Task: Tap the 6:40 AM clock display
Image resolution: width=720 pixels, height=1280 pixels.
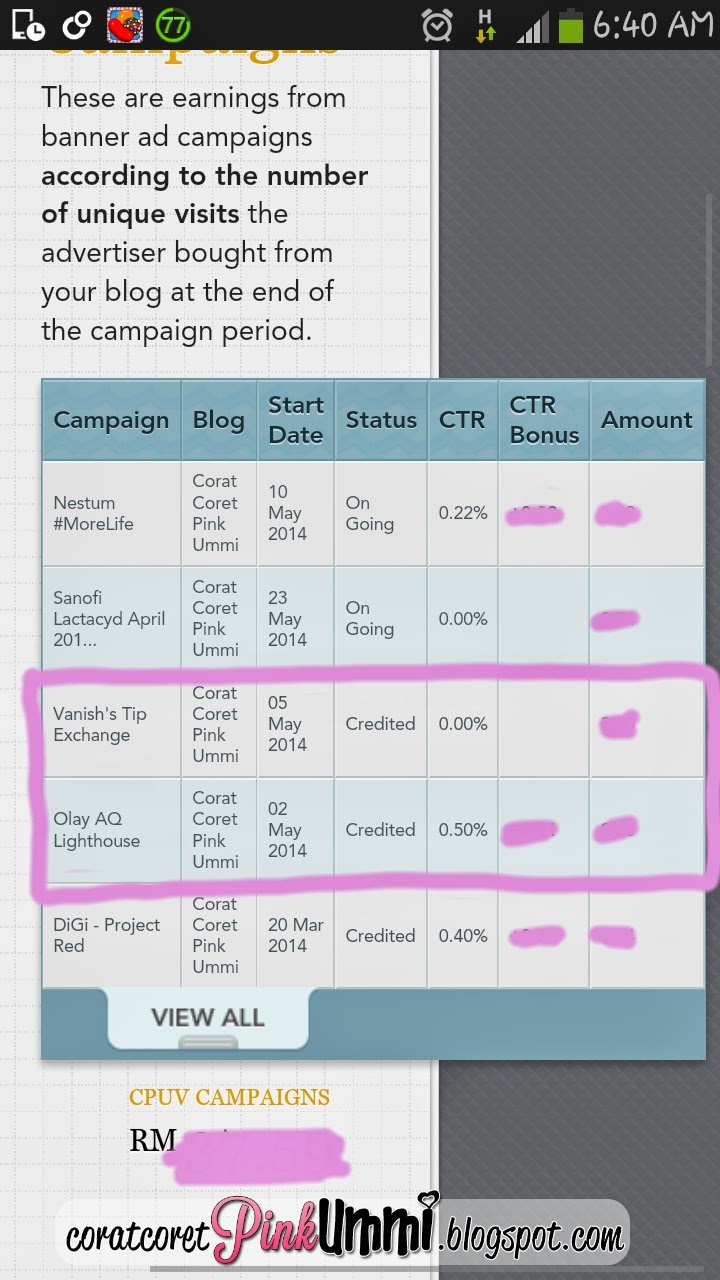Action: coord(650,25)
